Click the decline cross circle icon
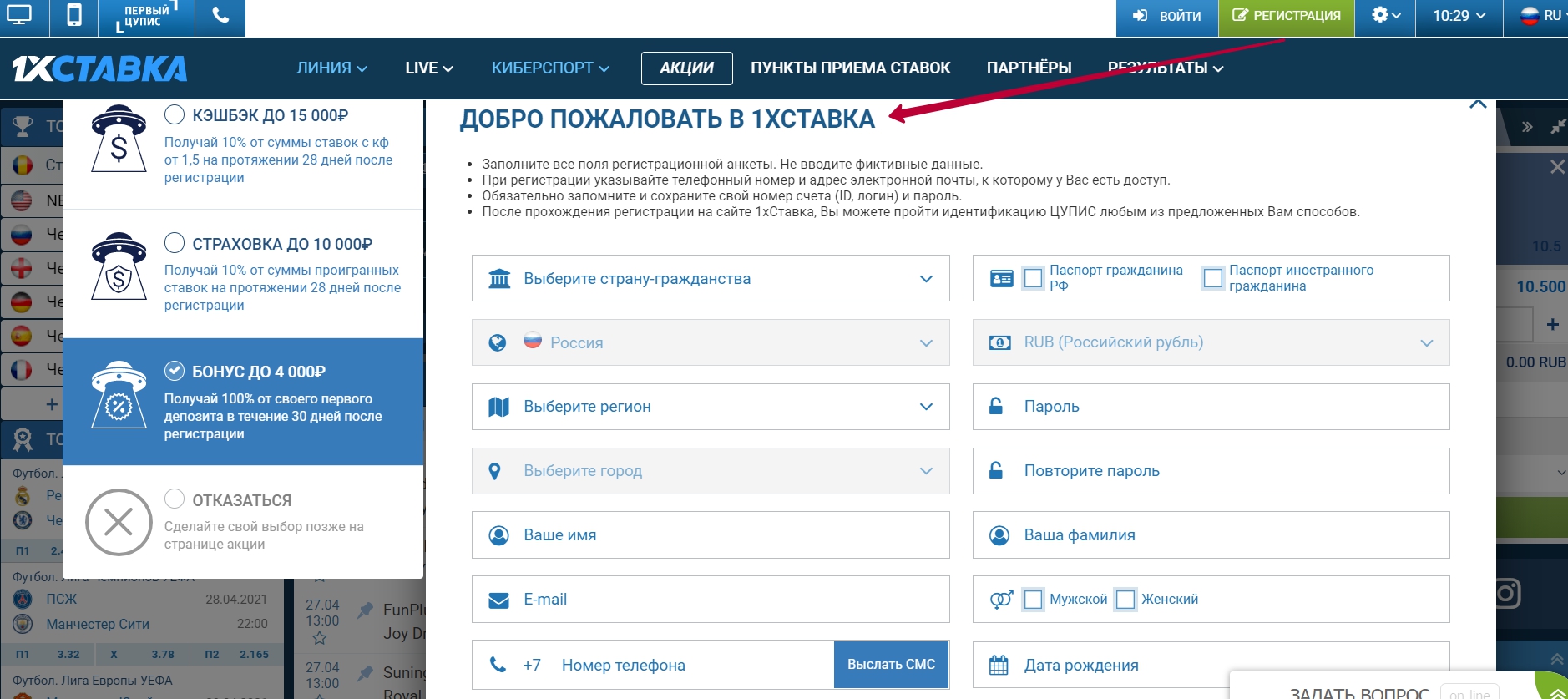The image size is (1568, 699). [x=119, y=523]
